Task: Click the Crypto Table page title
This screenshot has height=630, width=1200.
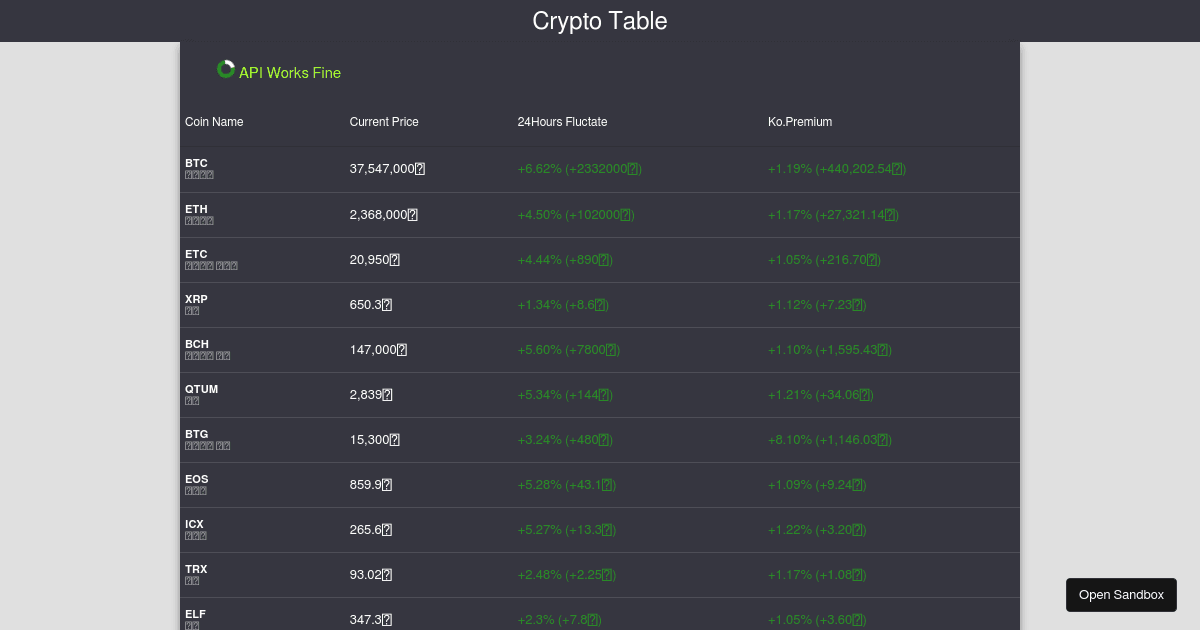Action: point(600,21)
